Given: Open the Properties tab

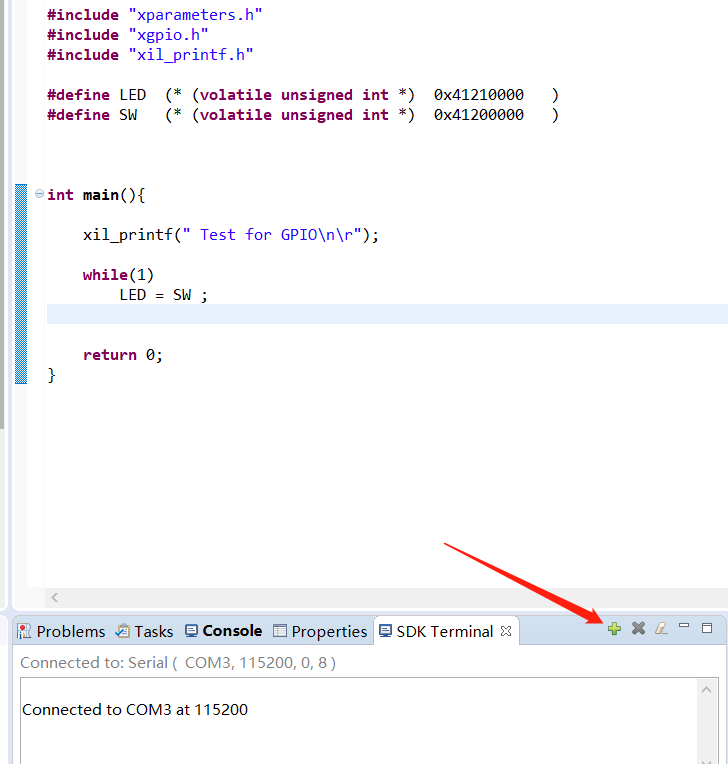Looking at the screenshot, I should (320, 631).
